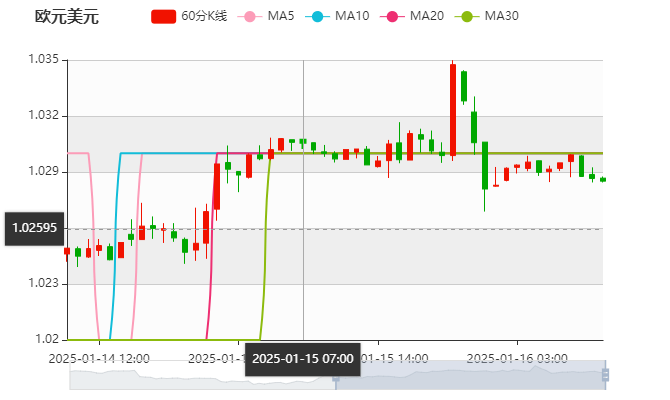The height and width of the screenshot is (400, 670).
Task: Click the green MA30 legend marker
Action: [466, 16]
